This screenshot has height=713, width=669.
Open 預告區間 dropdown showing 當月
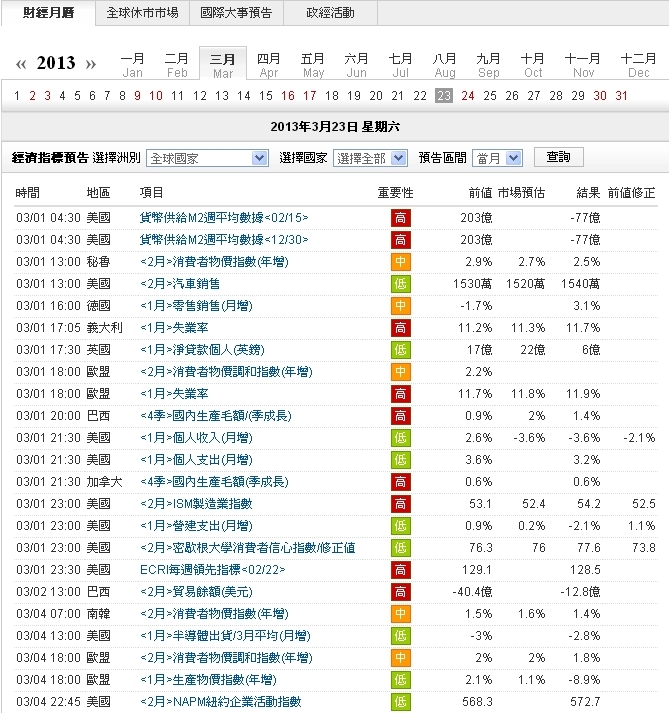click(498, 158)
